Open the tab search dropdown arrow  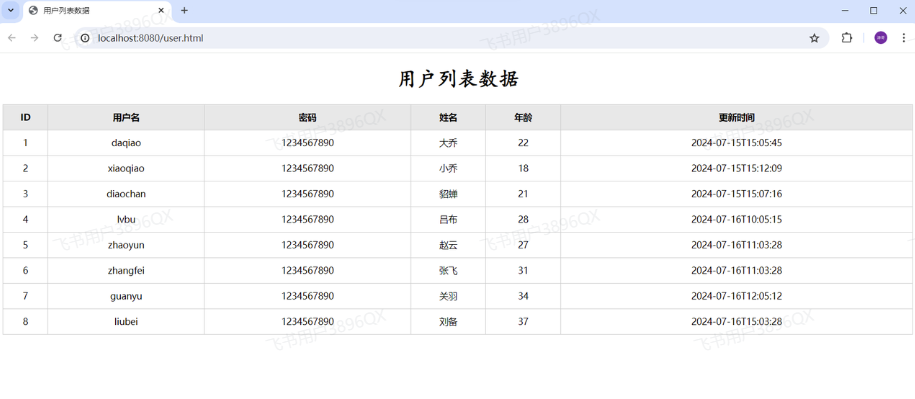pyautogui.click(x=11, y=10)
